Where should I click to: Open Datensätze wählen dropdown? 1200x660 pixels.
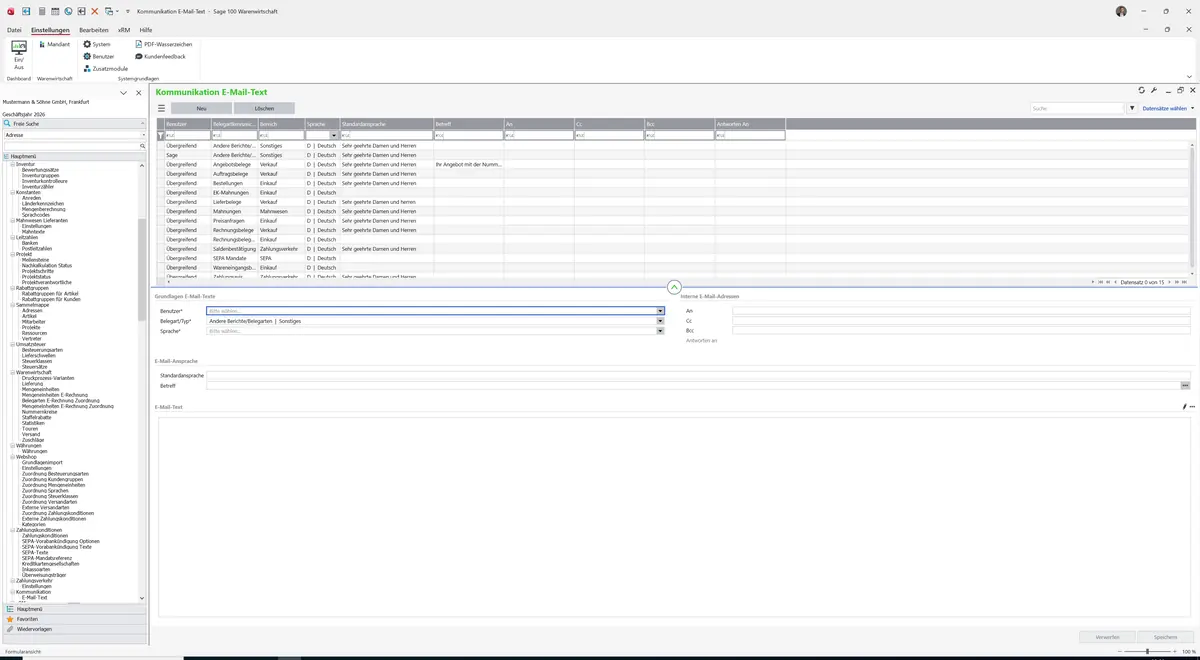1168,108
